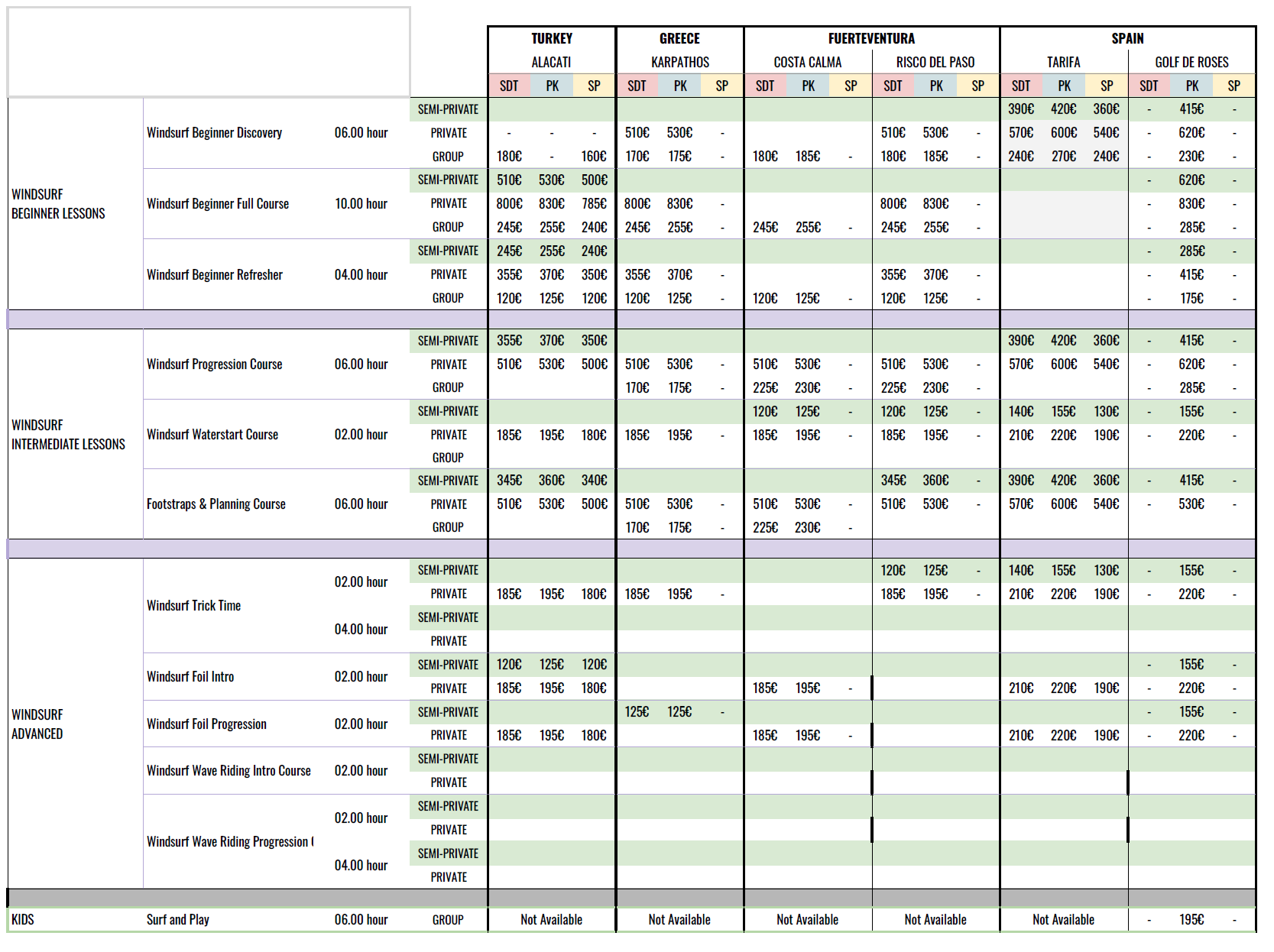Viewport: 1274px width, 952px height.
Task: Select the 360€ Risco del Paso PK Footstraps price
Action: coord(935,481)
